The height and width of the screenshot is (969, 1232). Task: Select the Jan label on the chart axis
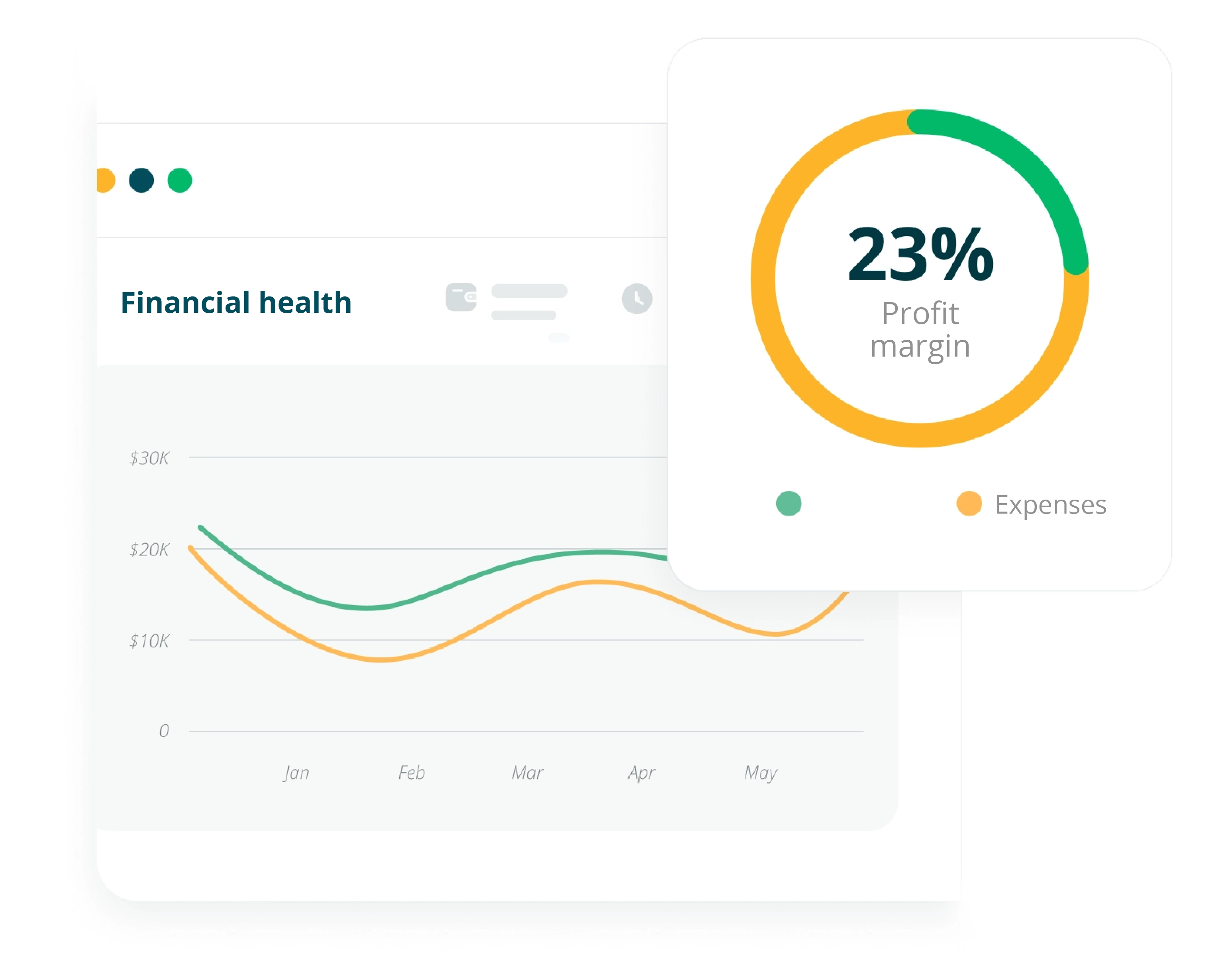[x=296, y=773]
